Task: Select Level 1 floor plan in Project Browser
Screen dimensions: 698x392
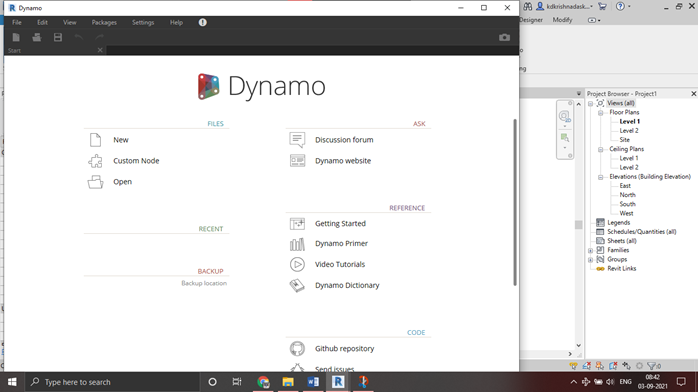Action: pos(629,121)
